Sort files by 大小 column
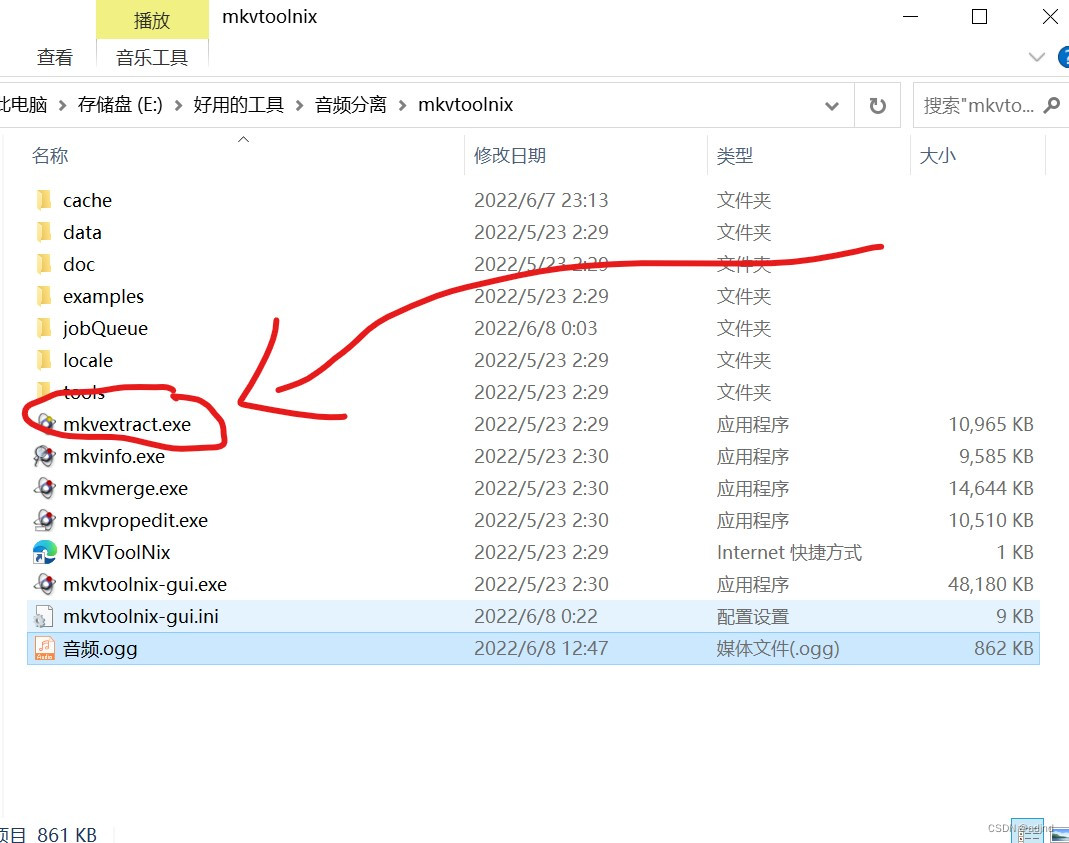This screenshot has height=843, width=1069. [937, 155]
